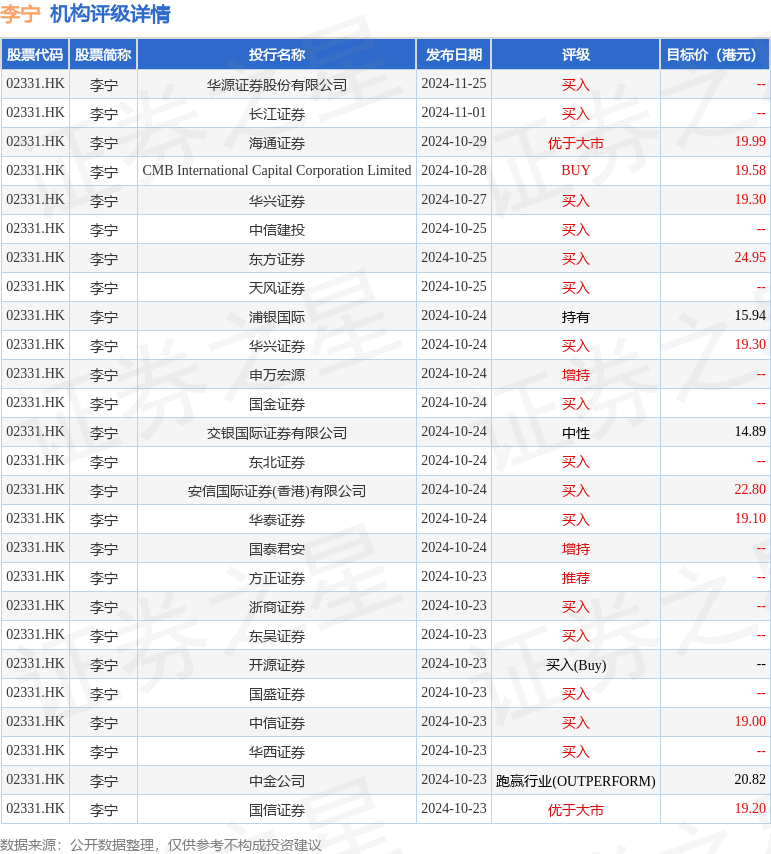Click 优于大市 rating in 海通证券 row

tap(576, 143)
